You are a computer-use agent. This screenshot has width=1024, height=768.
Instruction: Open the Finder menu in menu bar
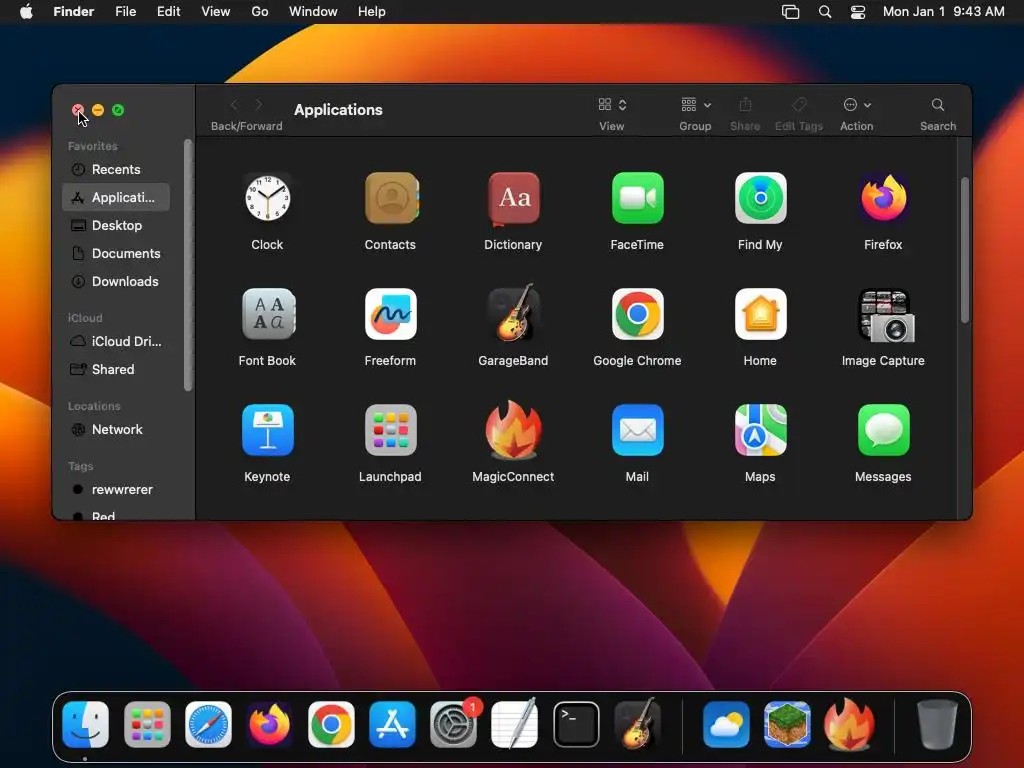point(74,12)
